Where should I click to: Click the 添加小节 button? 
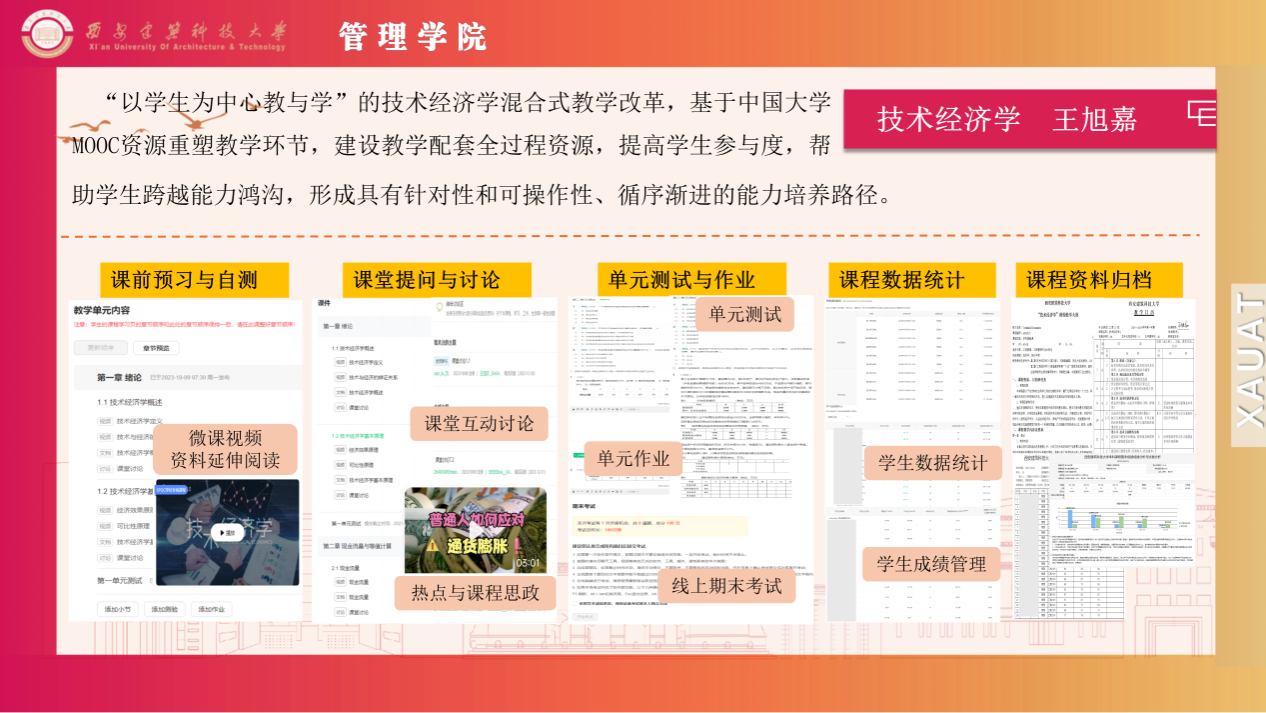pyautogui.click(x=119, y=609)
